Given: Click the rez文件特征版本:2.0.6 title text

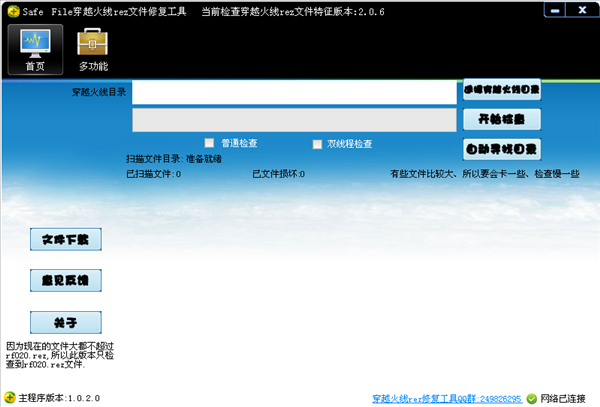Looking at the screenshot, I should tap(293, 12).
